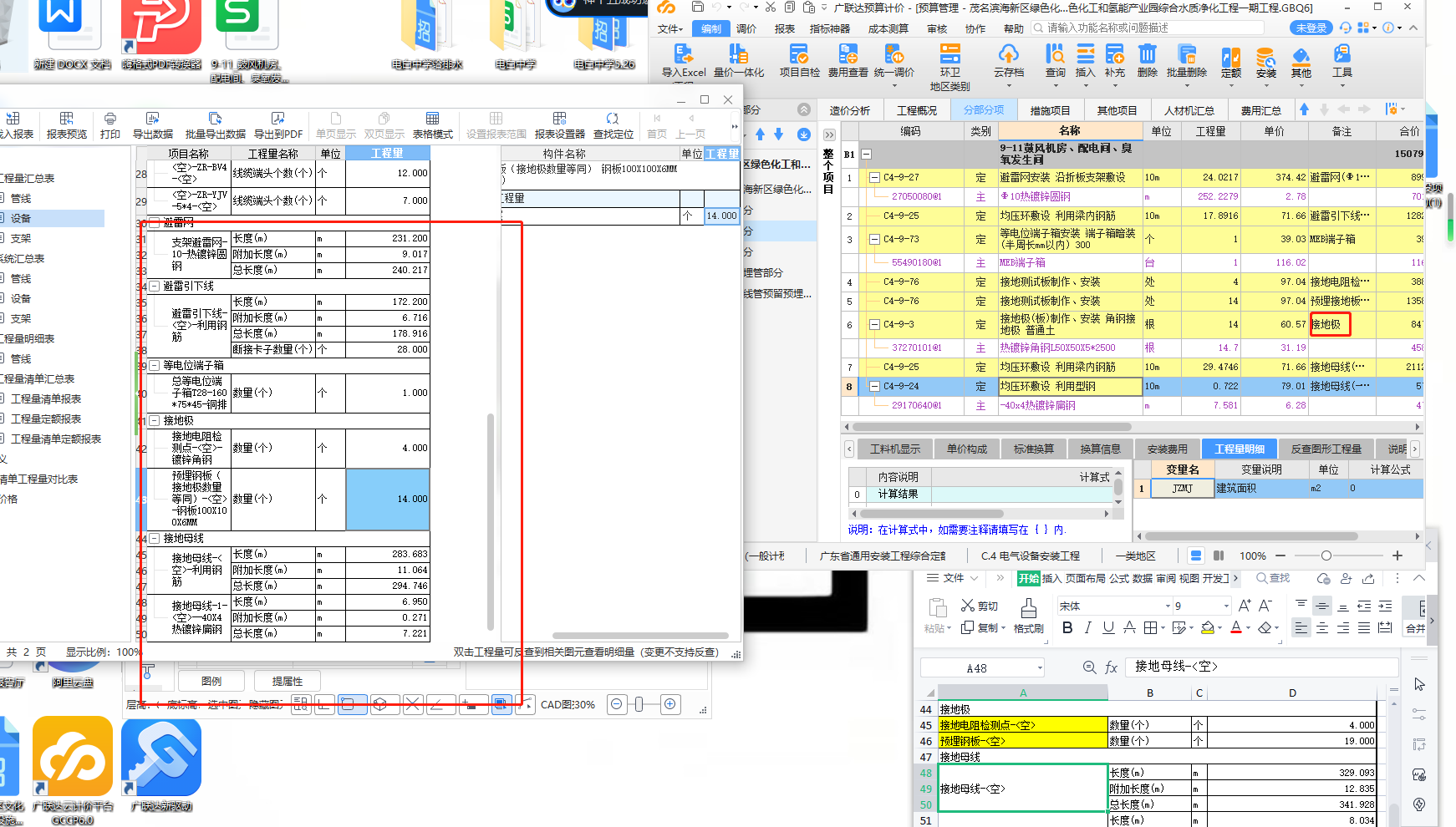The image size is (1456, 827).
Task: Collapse row C4-9-24 in GBQ6 table
Action: pyautogui.click(x=874, y=387)
